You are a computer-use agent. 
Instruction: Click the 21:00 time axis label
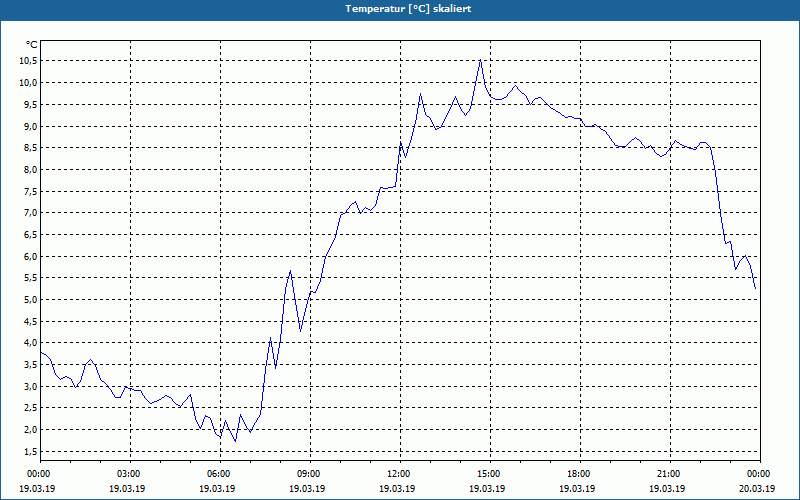point(670,474)
